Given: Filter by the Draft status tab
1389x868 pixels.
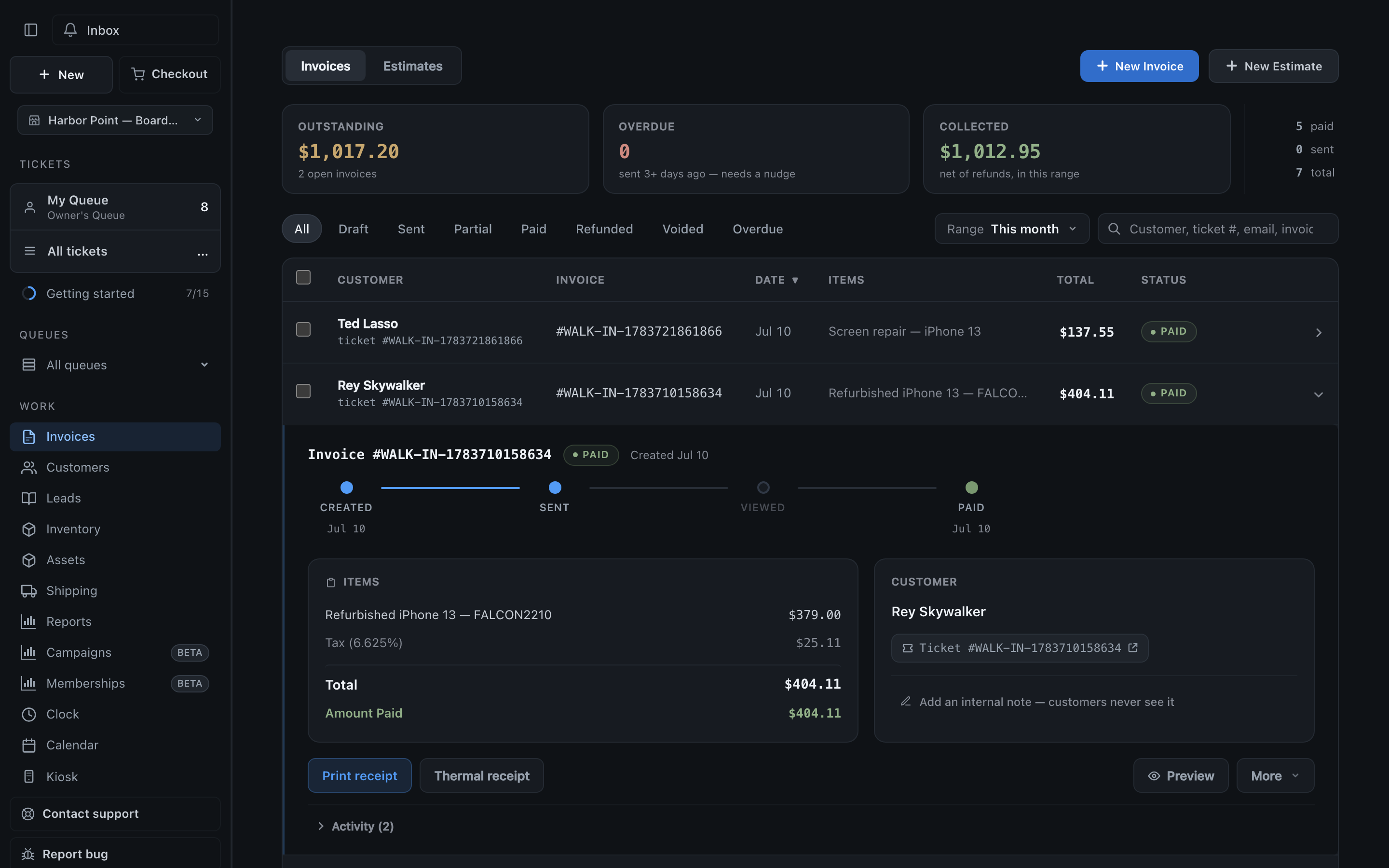Looking at the screenshot, I should click(353, 229).
